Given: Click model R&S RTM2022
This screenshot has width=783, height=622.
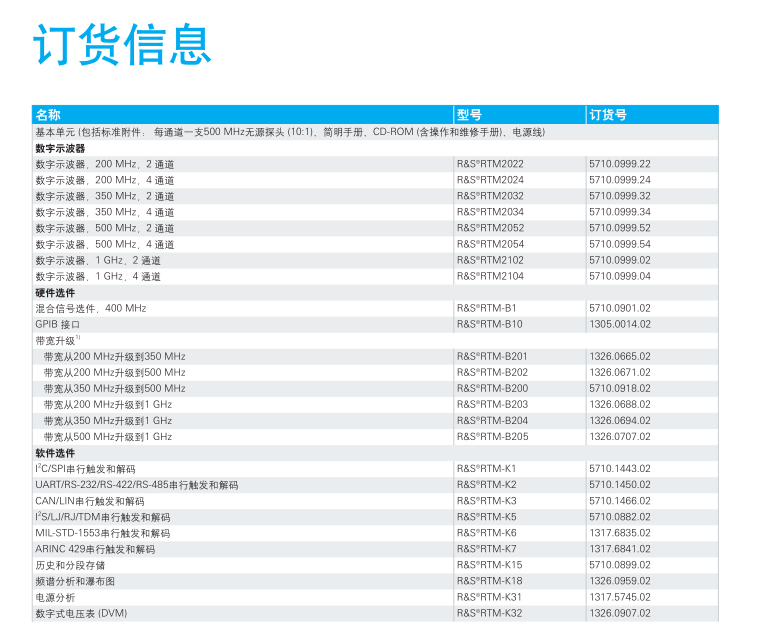Looking at the screenshot, I should (x=490, y=164).
